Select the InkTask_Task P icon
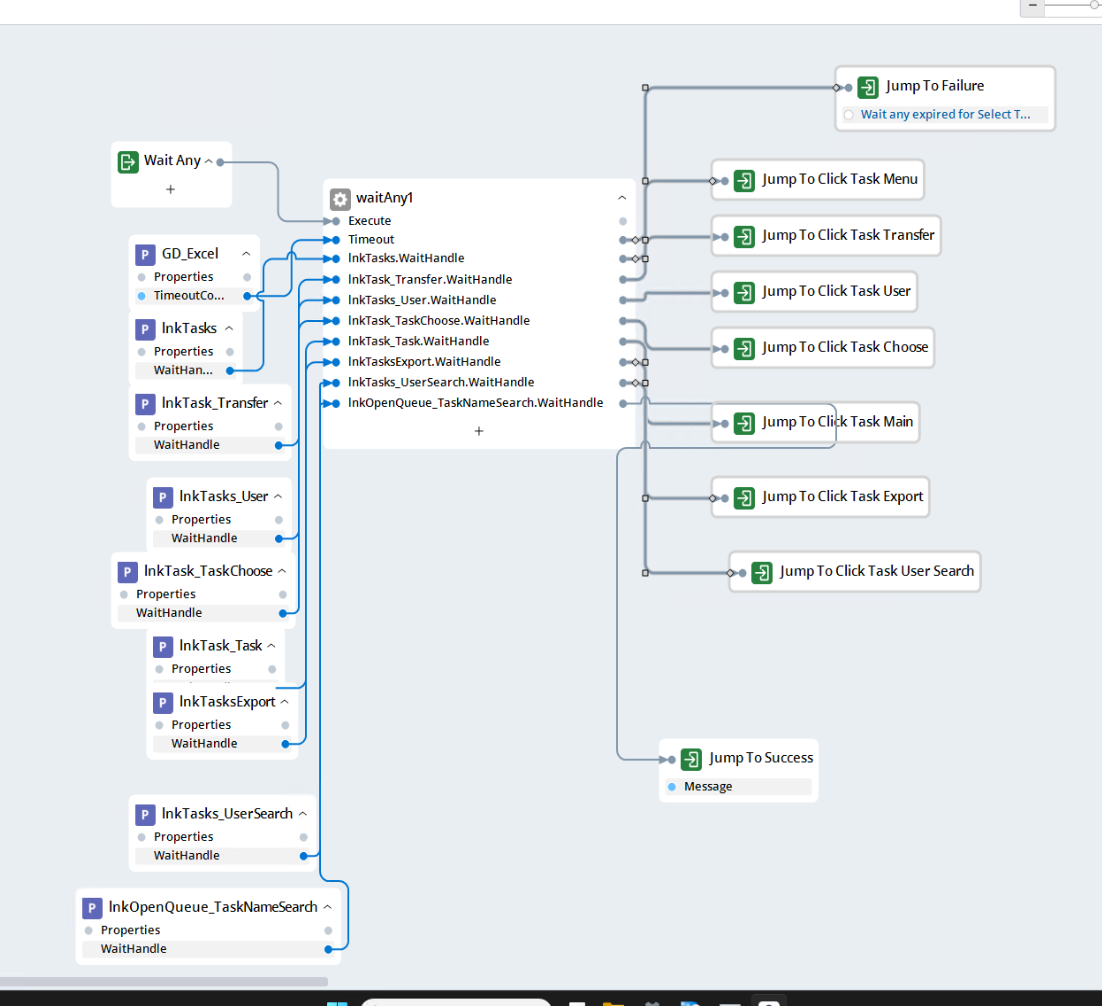This screenshot has width=1102, height=1006. (162, 646)
